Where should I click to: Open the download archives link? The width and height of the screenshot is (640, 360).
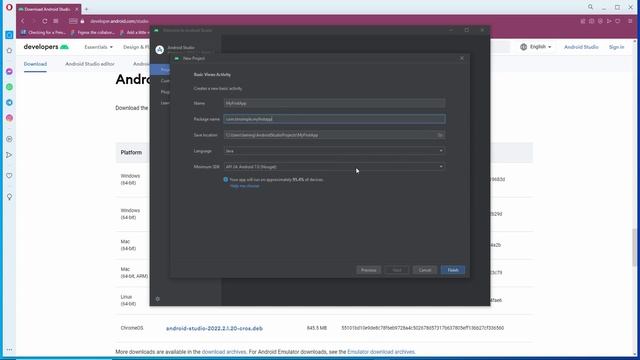[224, 352]
